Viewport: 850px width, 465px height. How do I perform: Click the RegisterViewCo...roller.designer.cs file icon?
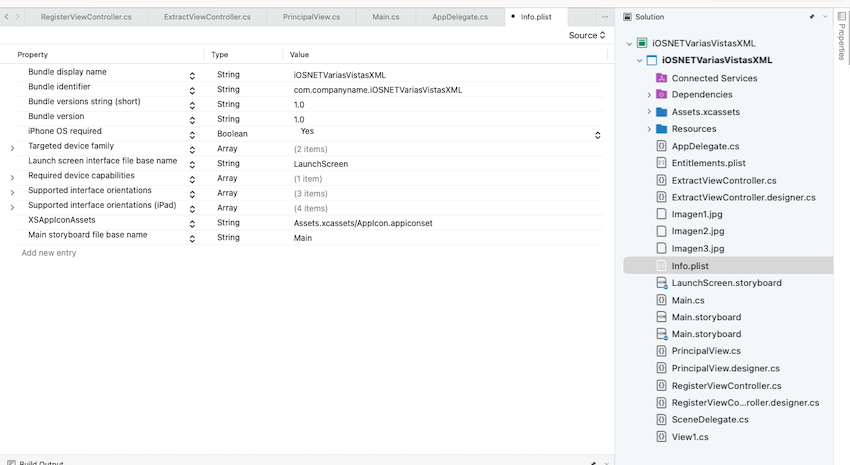[x=661, y=403]
